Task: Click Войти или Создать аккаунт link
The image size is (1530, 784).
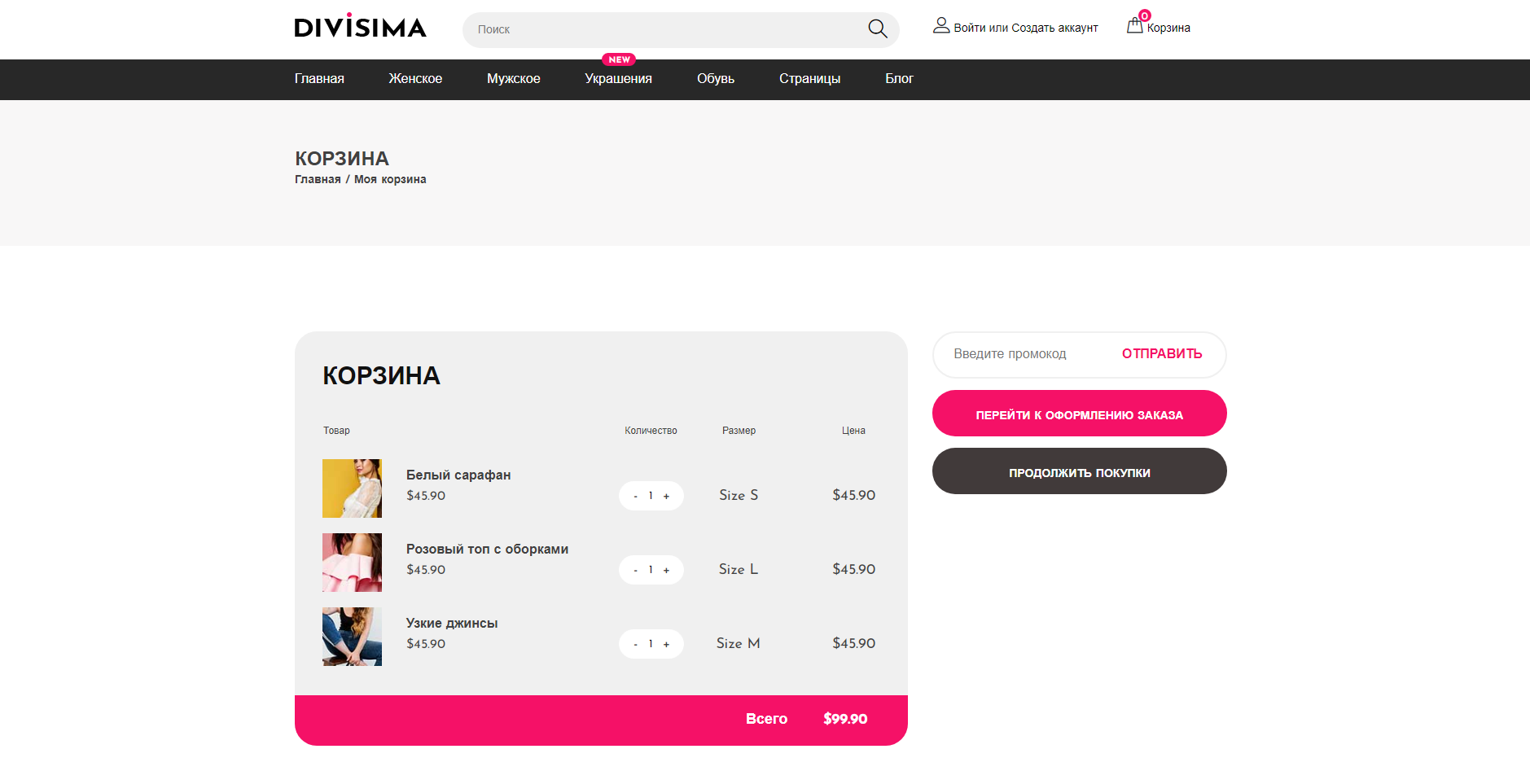Action: [1026, 28]
